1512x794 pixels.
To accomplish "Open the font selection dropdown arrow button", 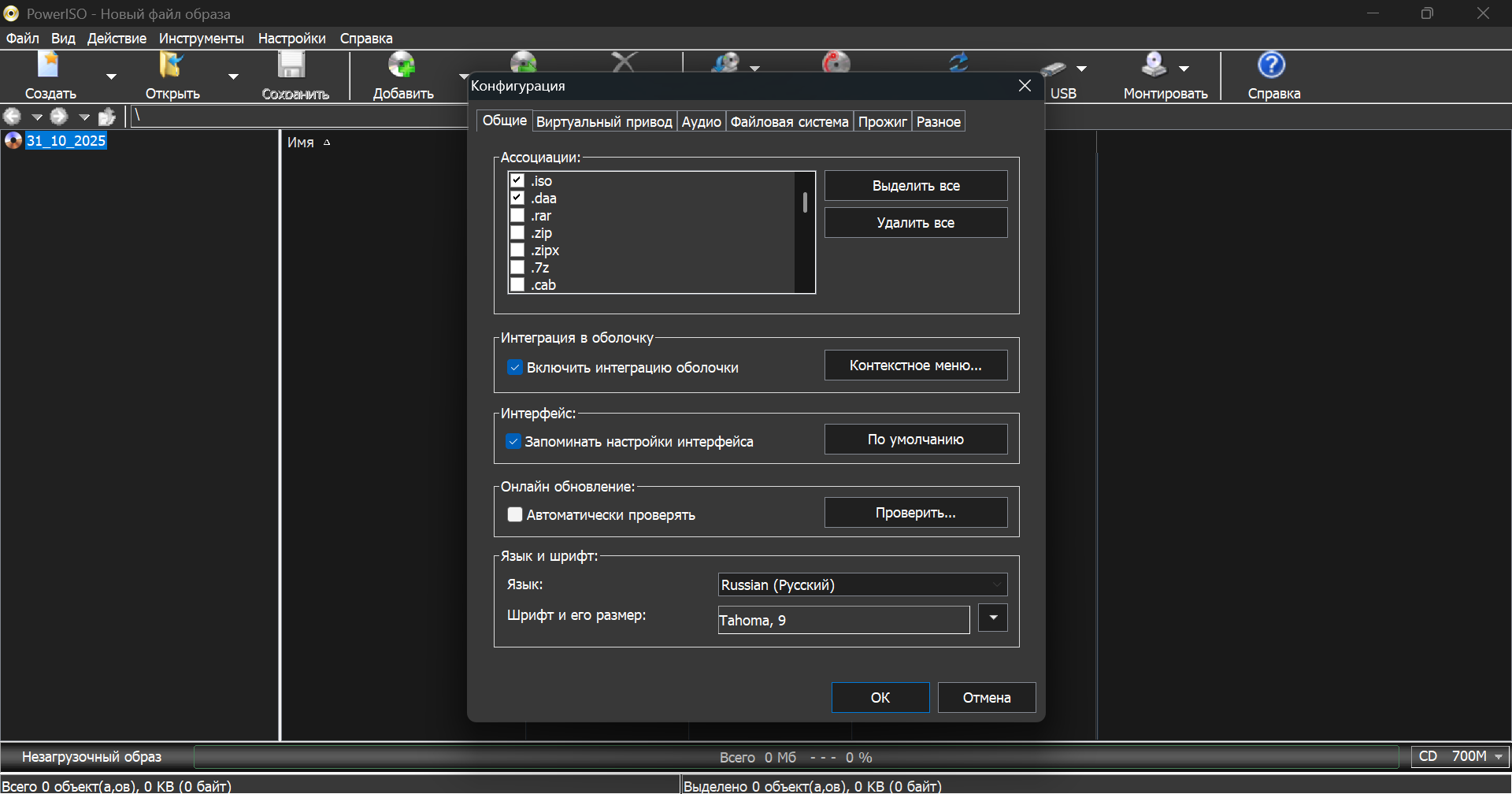I will [993, 618].
